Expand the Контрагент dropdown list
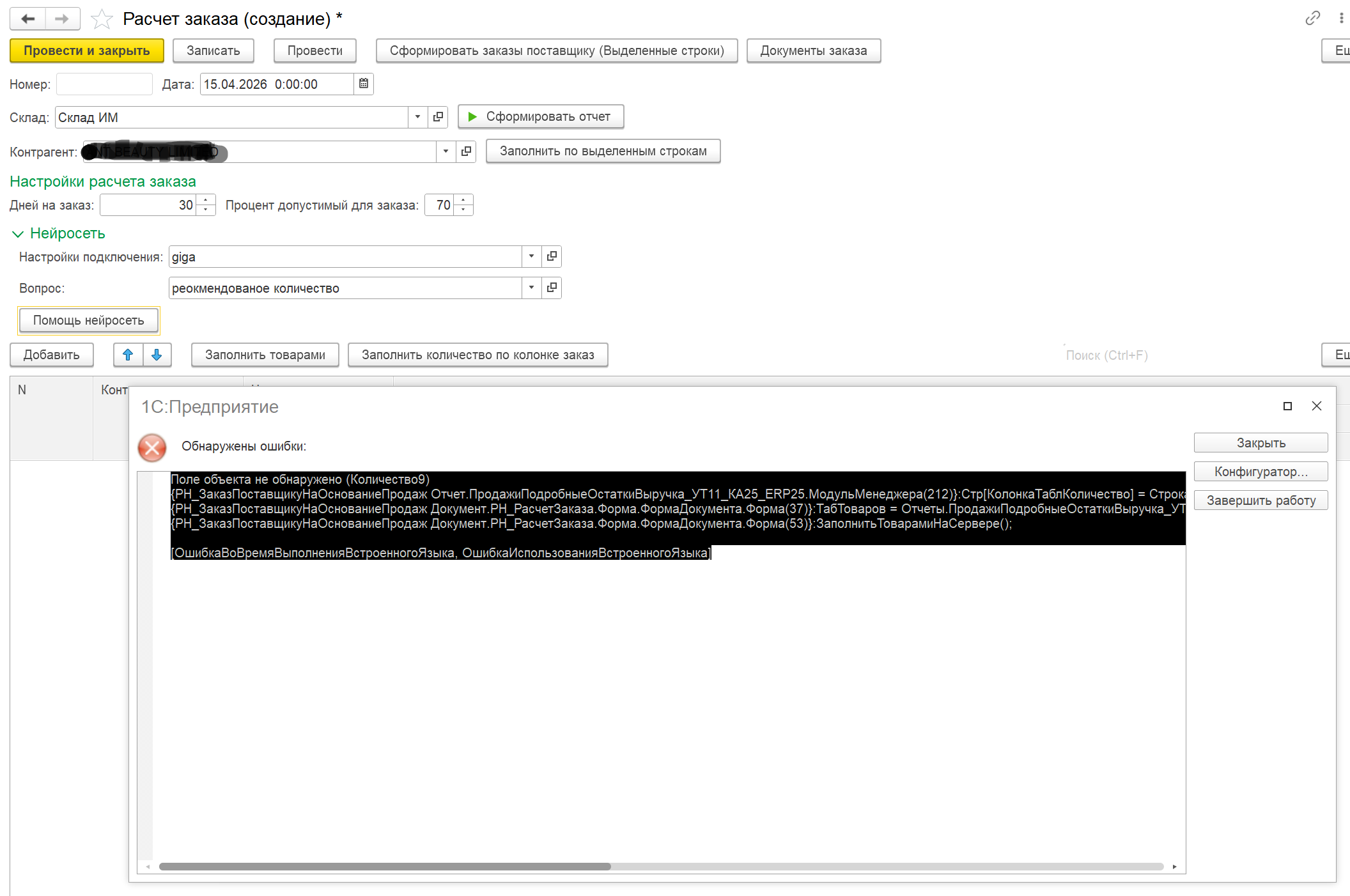Image resolution: width=1350 pixels, height=896 pixels. tap(446, 151)
